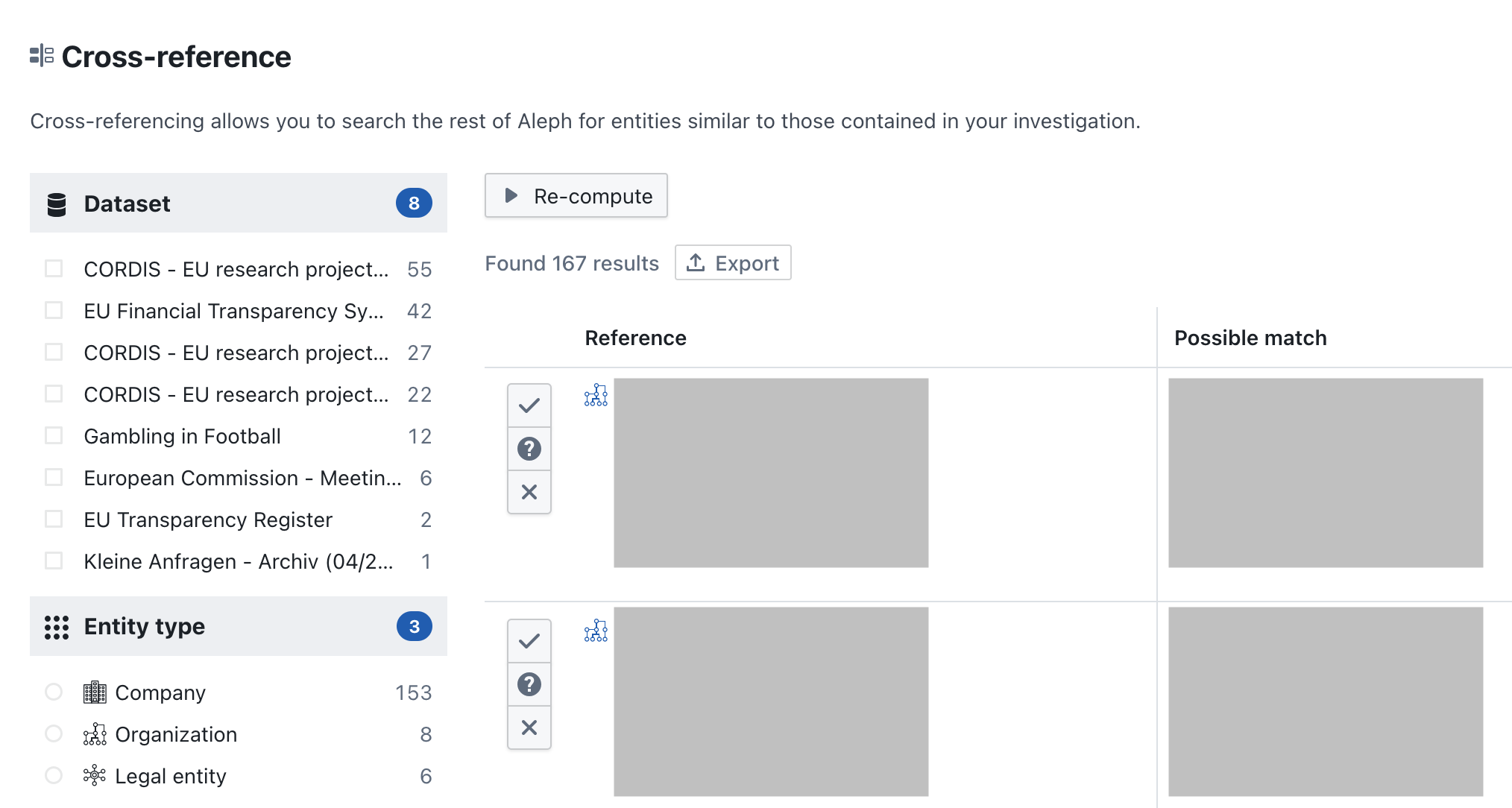
Task: Click the Company building icon
Action: (95, 692)
